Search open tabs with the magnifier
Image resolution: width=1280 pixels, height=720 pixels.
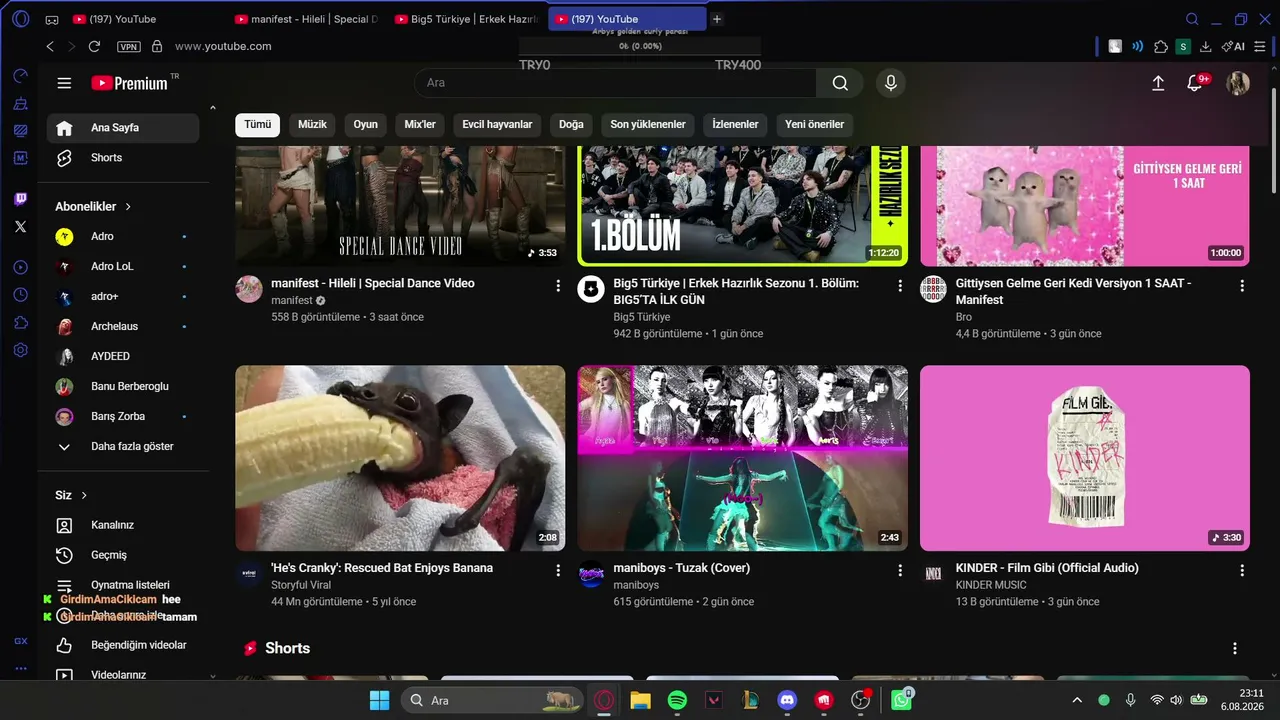(x=1192, y=19)
